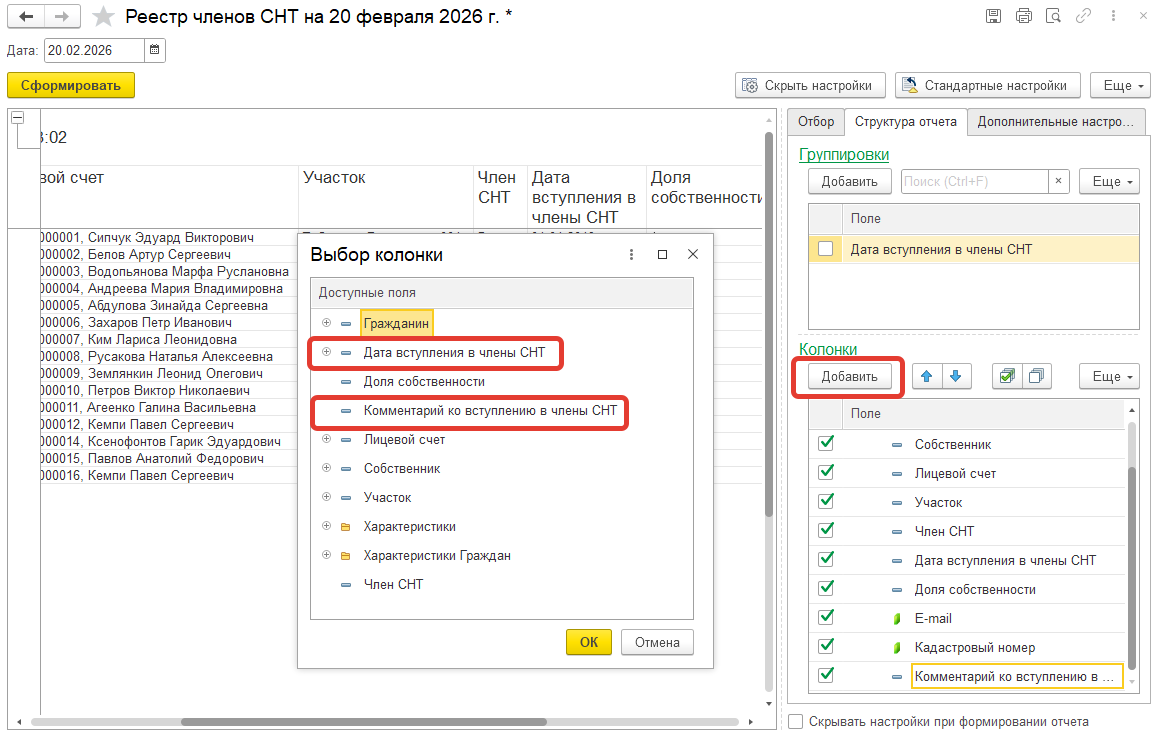Move column up with blue up arrow

926,376
